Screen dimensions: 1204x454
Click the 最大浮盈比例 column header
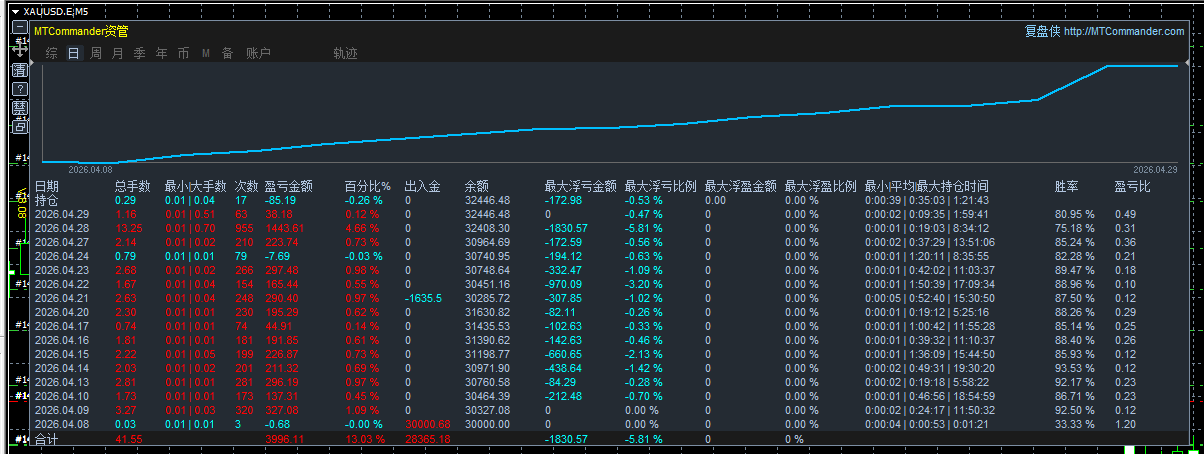[821, 186]
